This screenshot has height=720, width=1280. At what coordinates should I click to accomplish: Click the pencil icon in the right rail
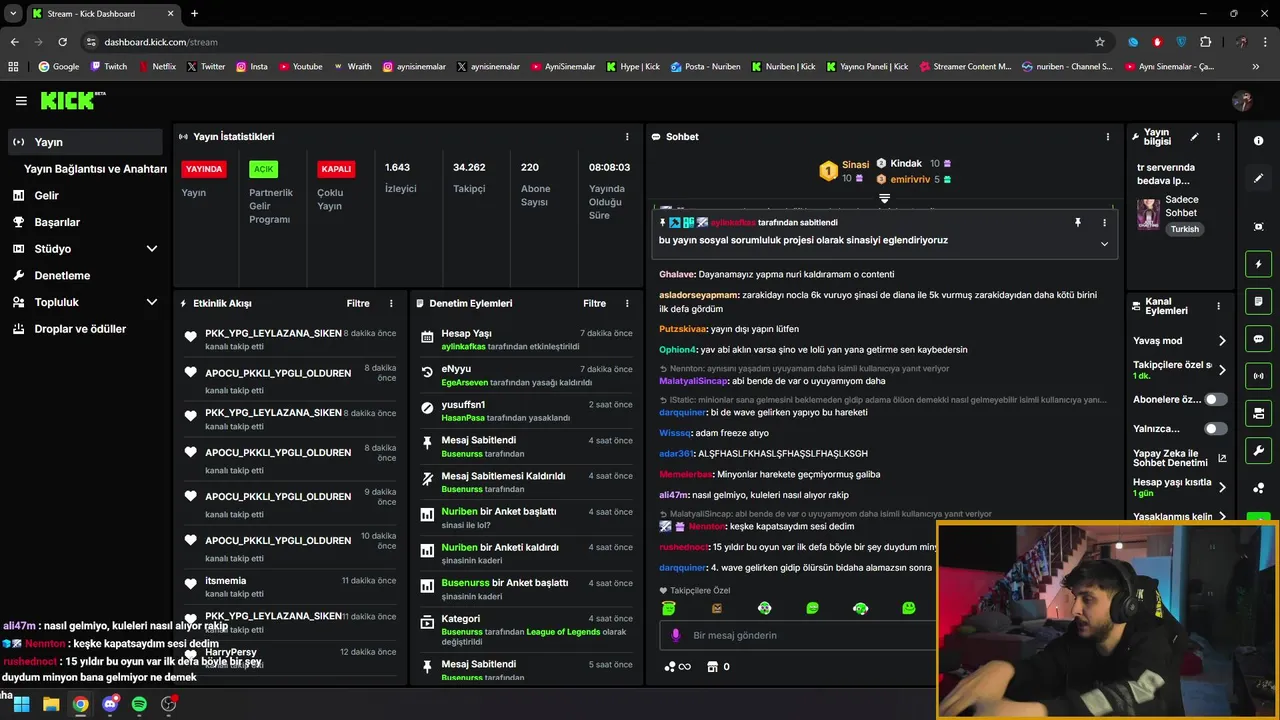pyautogui.click(x=1258, y=178)
